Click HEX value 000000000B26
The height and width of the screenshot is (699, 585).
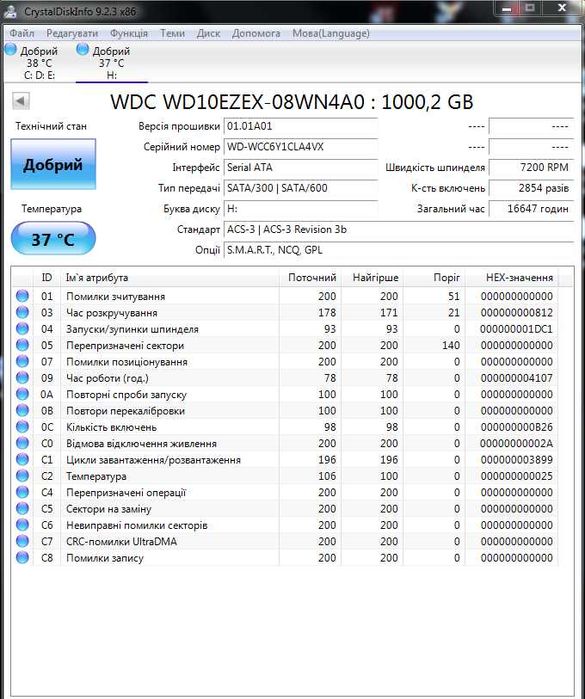point(517,427)
